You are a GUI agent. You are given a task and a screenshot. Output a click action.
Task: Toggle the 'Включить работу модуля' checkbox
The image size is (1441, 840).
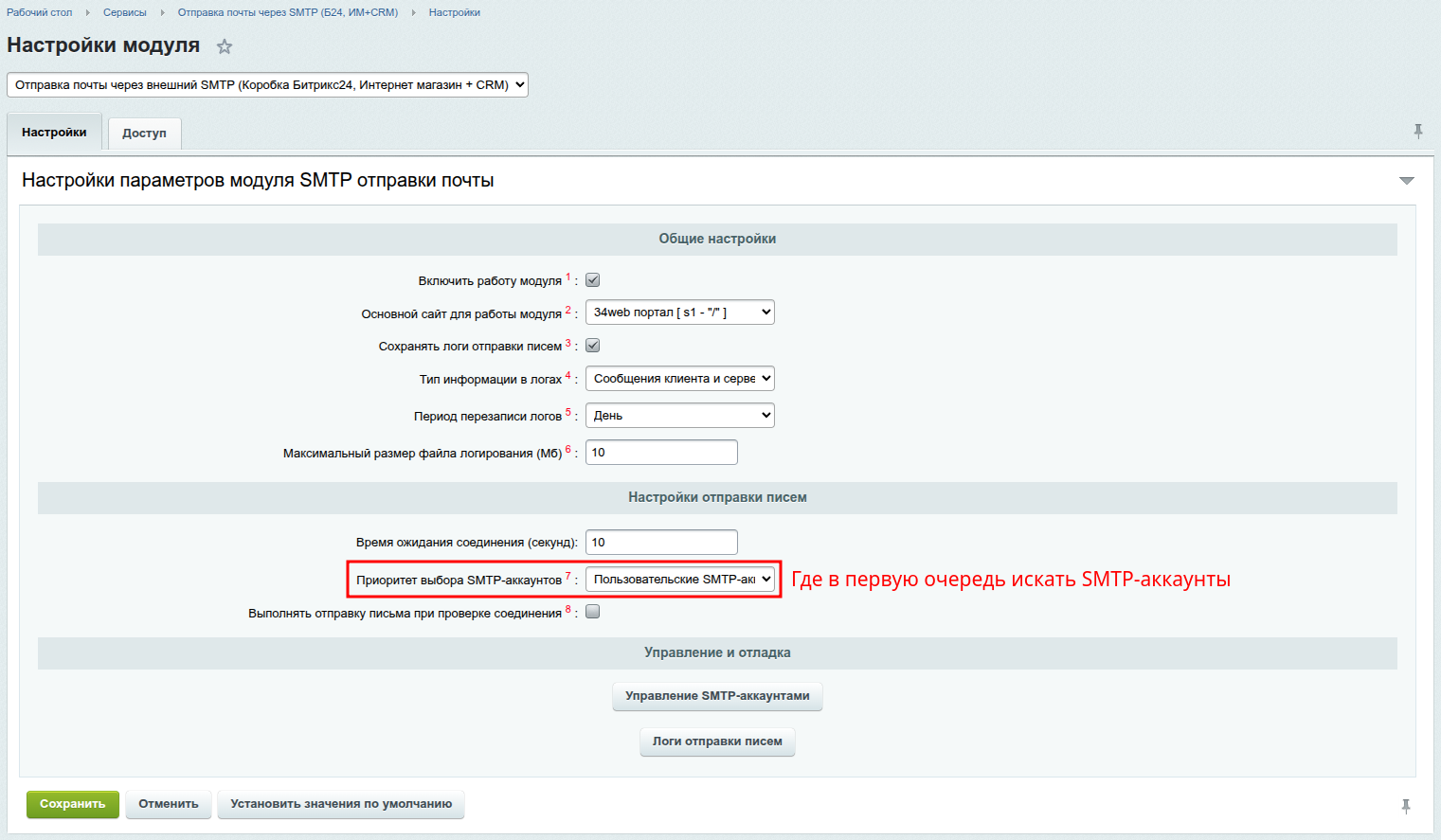point(593,280)
